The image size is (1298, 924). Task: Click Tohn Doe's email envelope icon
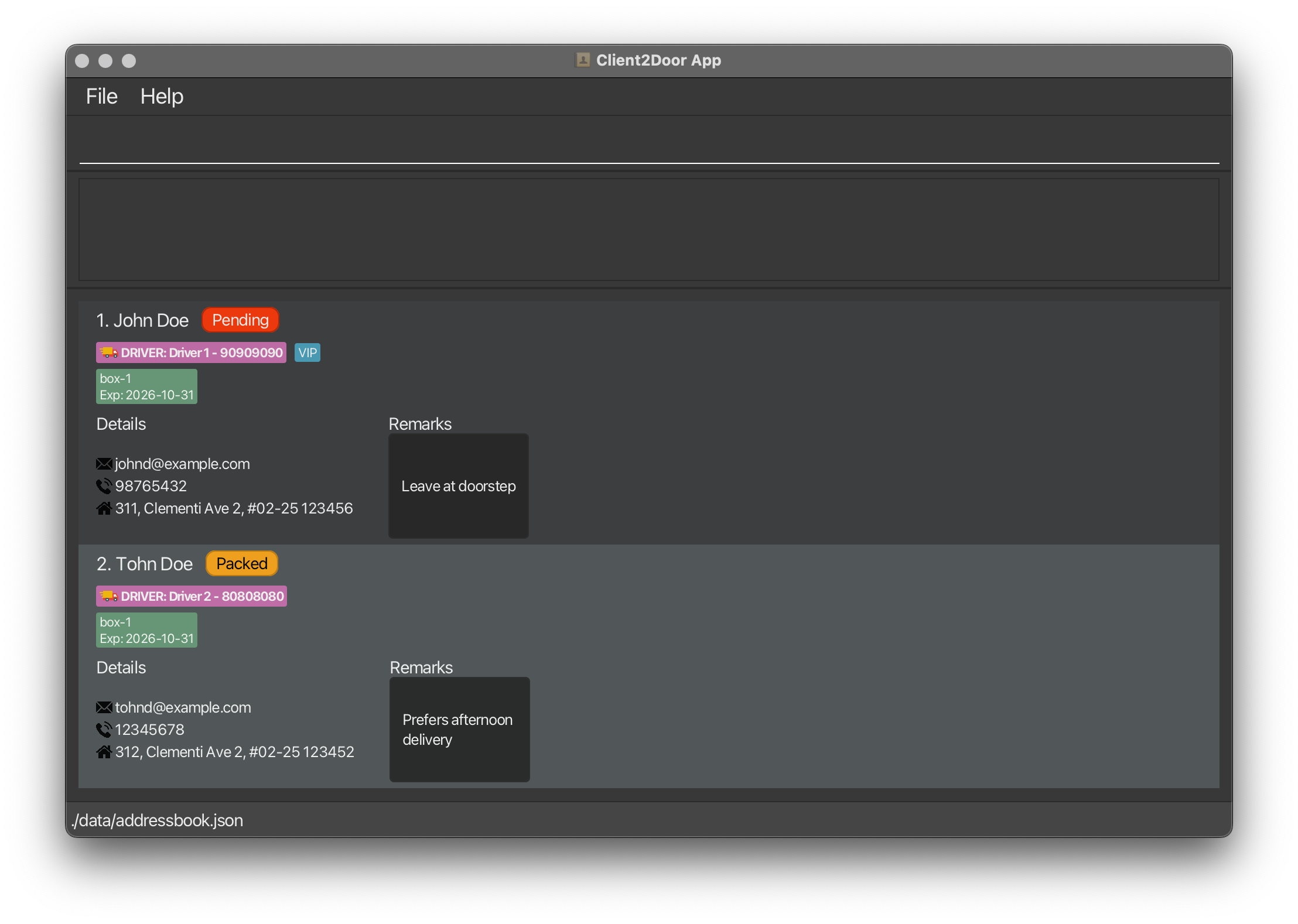pyautogui.click(x=104, y=707)
